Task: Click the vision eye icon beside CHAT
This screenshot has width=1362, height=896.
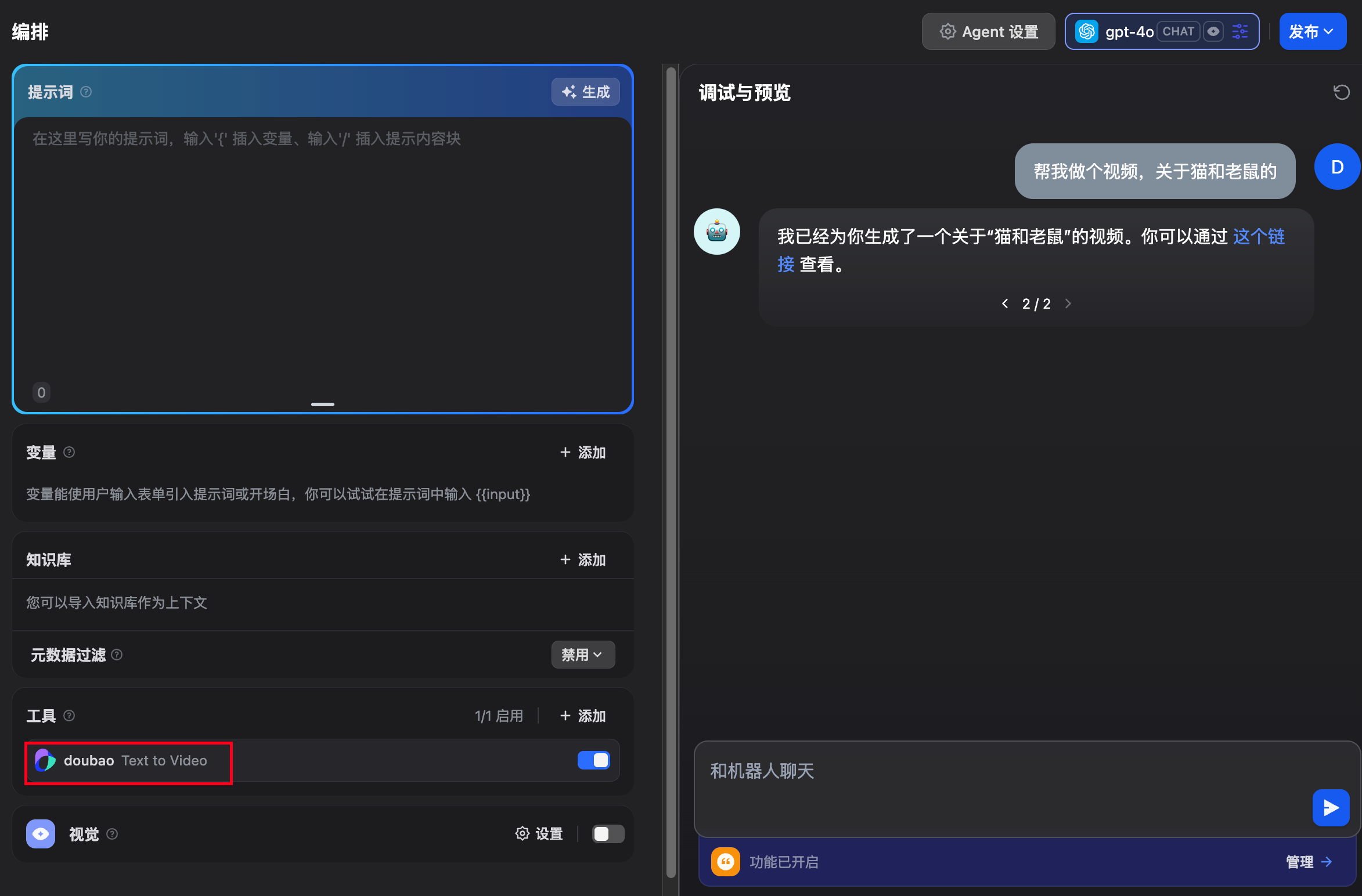Action: tap(1213, 31)
